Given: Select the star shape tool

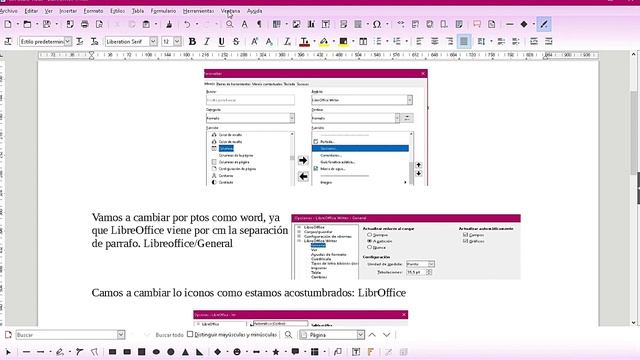Looking at the screenshot, I should click(276, 352).
